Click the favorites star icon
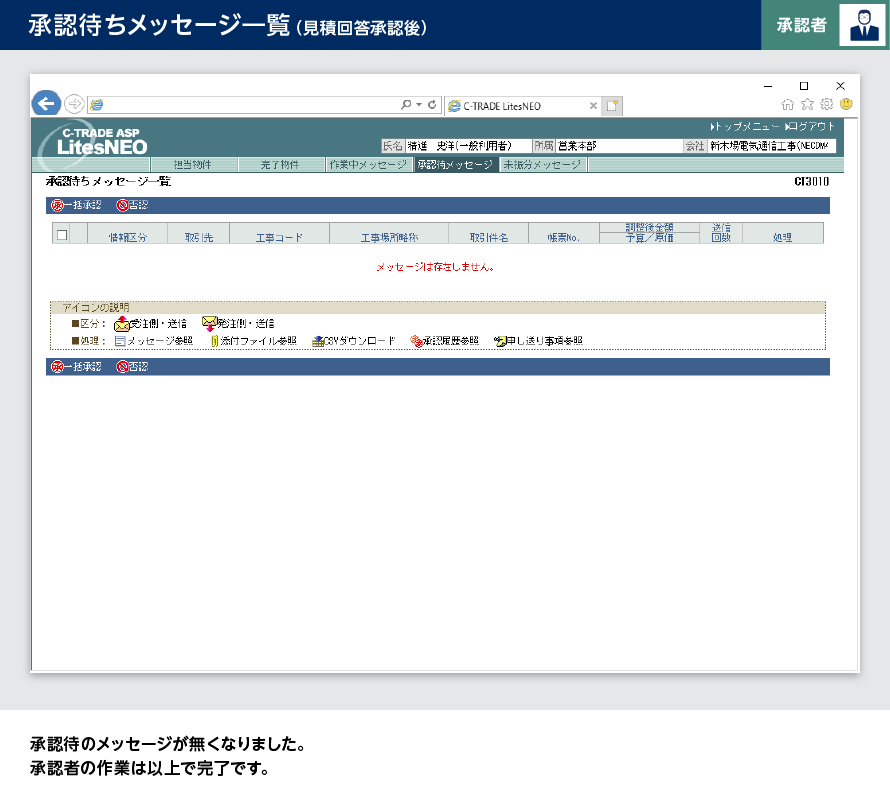890x810 pixels. point(807,104)
